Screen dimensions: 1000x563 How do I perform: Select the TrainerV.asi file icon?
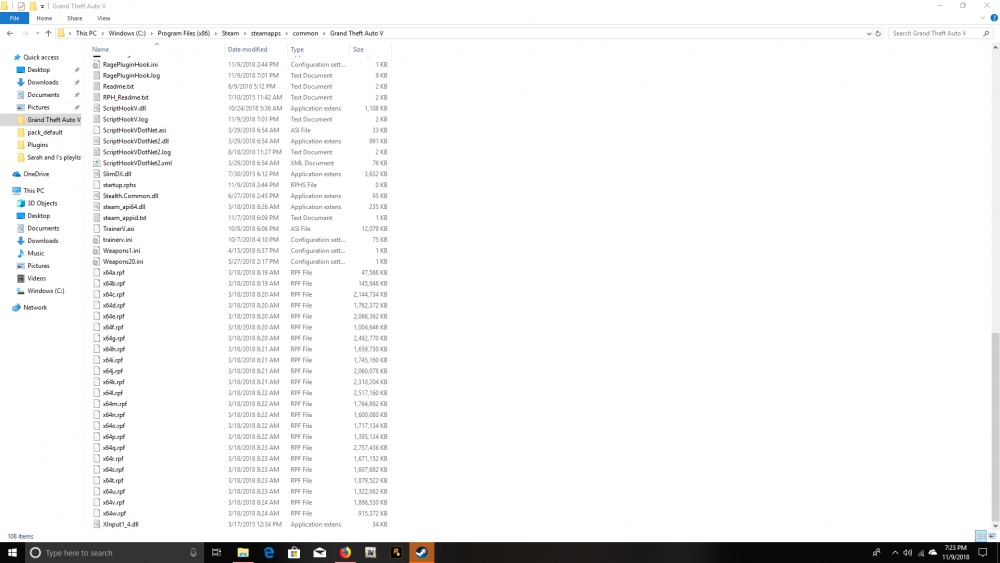96,229
